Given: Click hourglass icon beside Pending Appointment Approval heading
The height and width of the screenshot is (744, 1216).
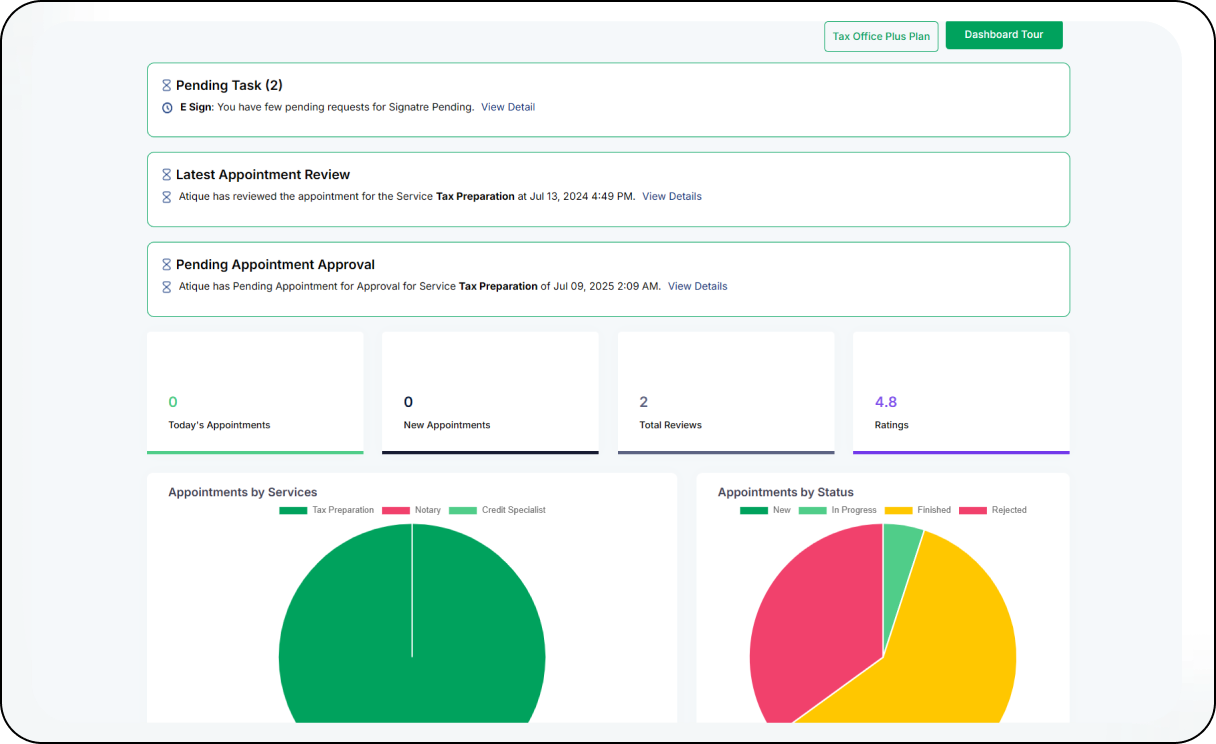Looking at the screenshot, I should point(166,265).
